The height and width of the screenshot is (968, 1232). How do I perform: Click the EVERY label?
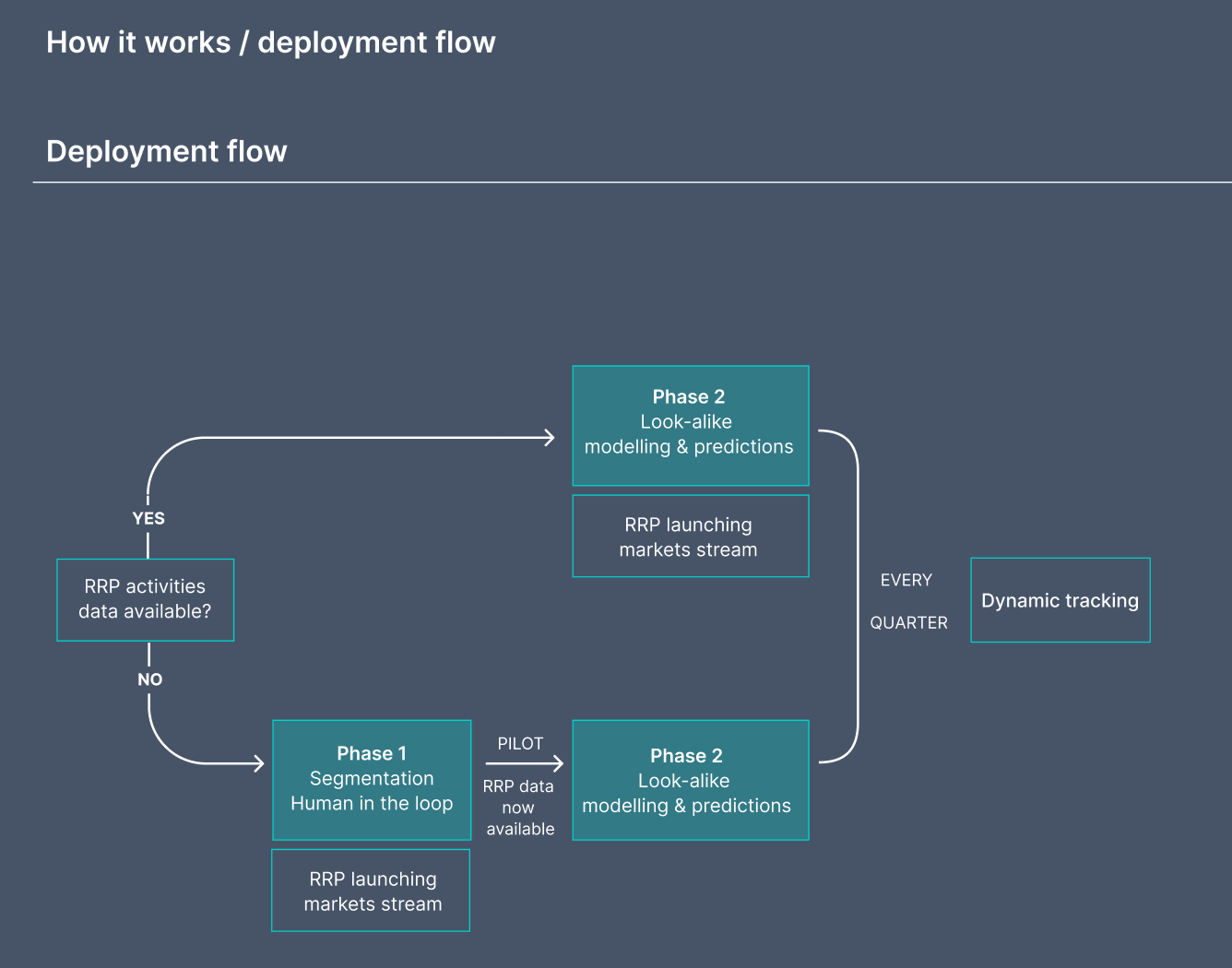tap(906, 580)
